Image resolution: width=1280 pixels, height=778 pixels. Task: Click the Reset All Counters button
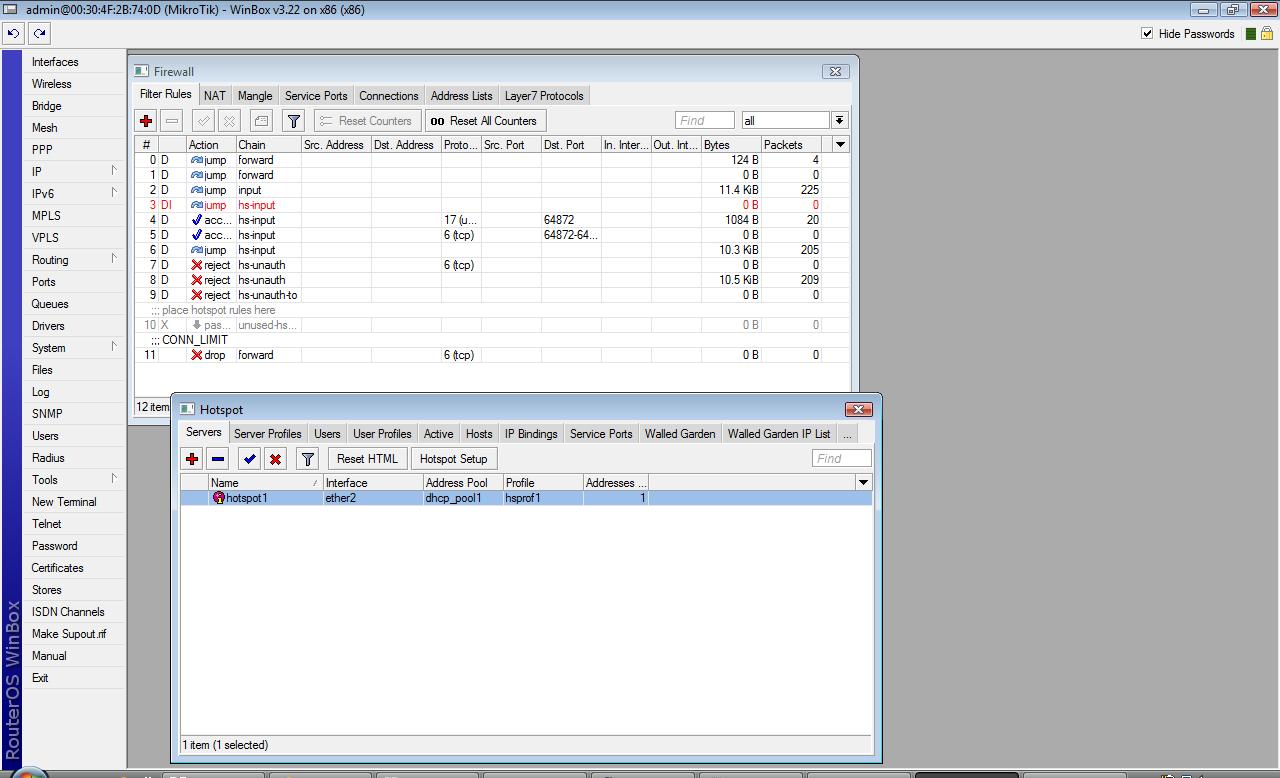485,121
